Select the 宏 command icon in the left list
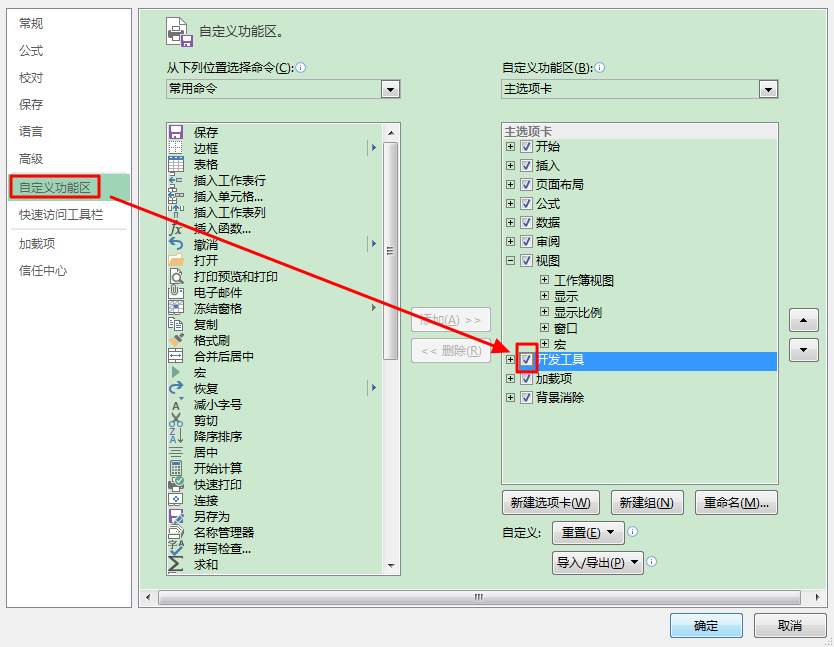834x647 pixels. tap(176, 372)
